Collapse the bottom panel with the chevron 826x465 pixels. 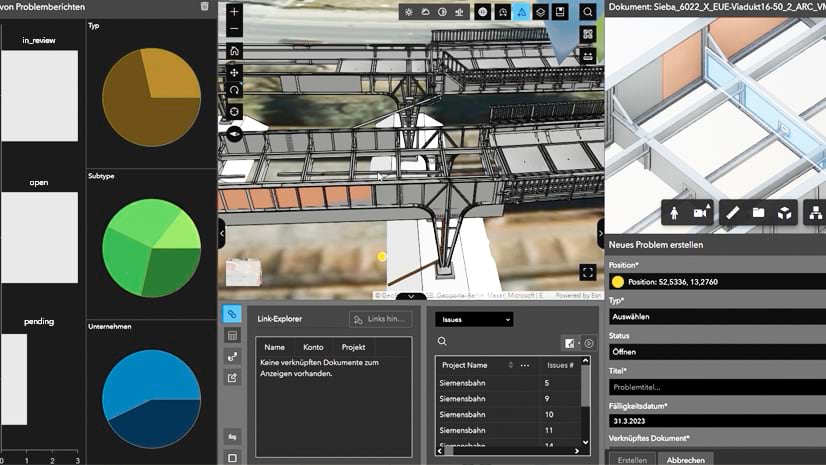click(x=411, y=296)
